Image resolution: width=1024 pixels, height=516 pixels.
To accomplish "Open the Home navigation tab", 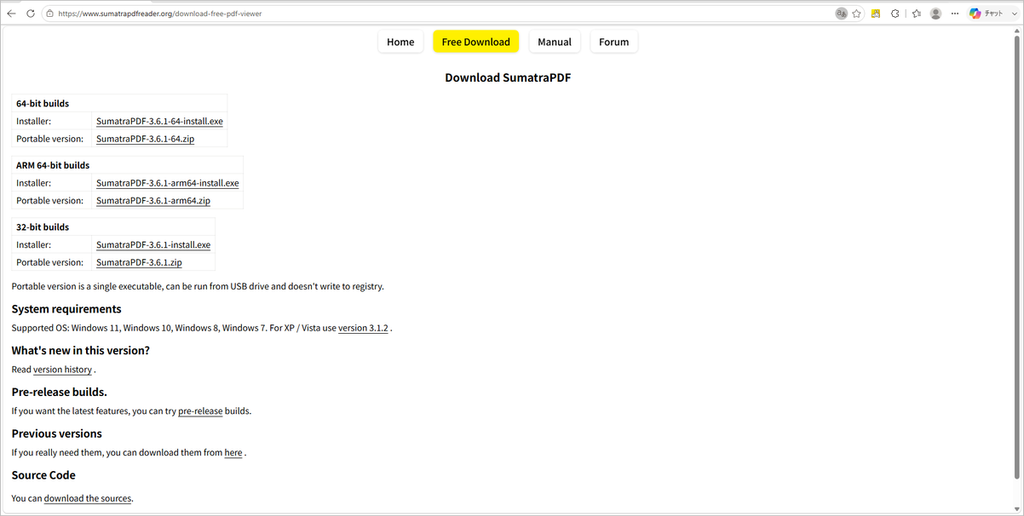I will pyautogui.click(x=400, y=42).
